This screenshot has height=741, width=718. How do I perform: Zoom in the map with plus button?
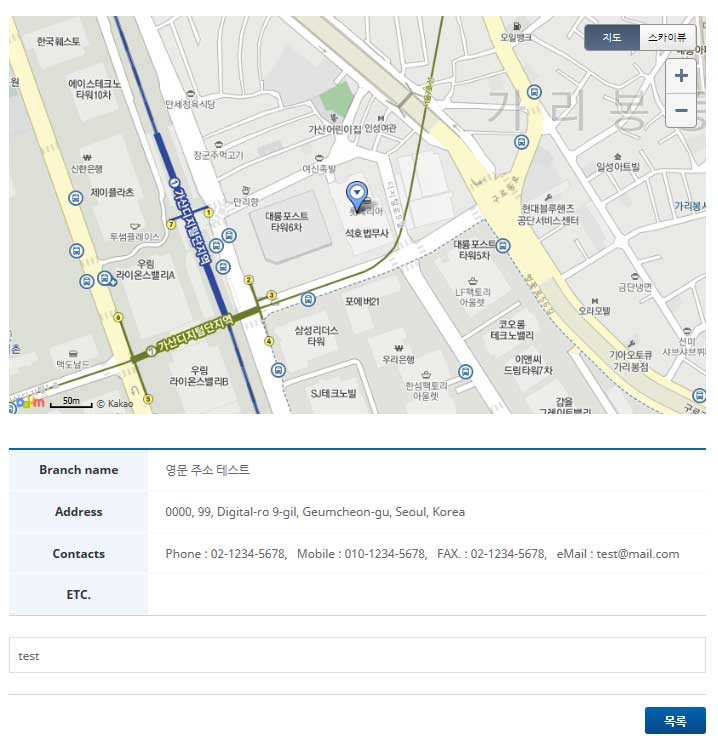click(x=681, y=76)
